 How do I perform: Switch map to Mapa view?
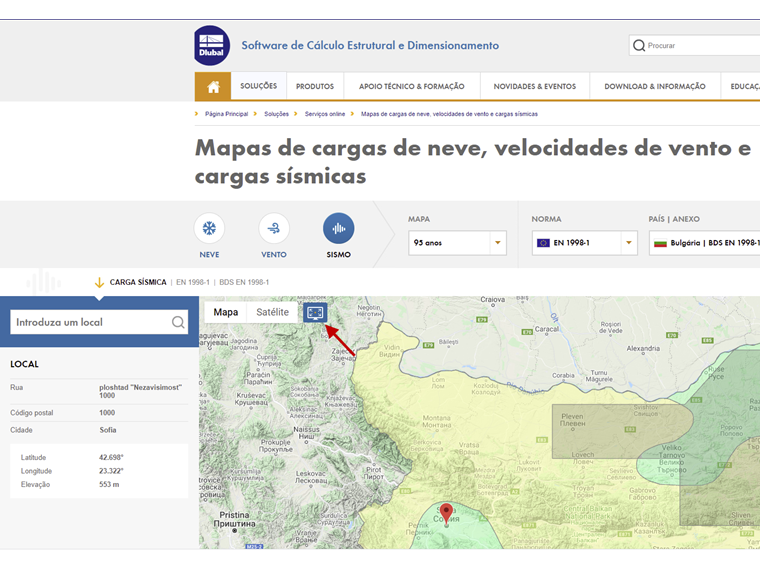click(226, 312)
